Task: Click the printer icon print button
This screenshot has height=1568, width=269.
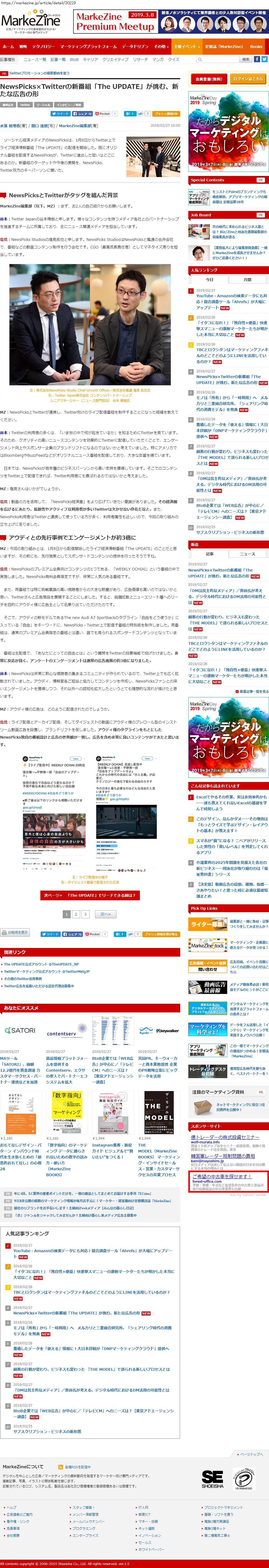Action: (x=15, y=933)
